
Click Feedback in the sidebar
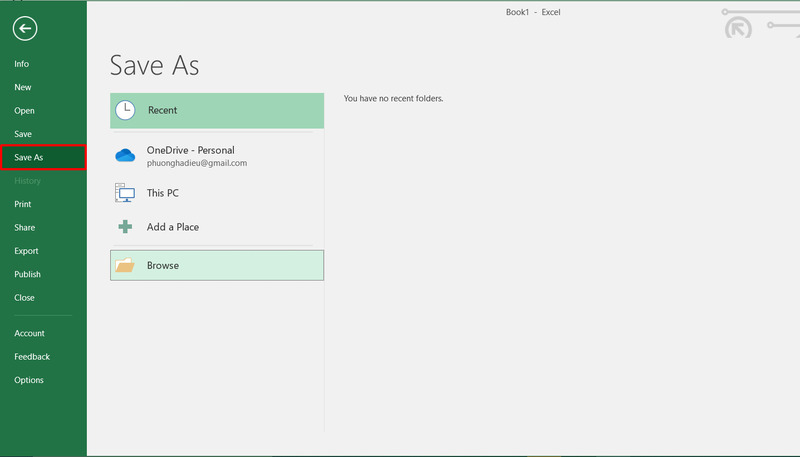click(x=32, y=356)
